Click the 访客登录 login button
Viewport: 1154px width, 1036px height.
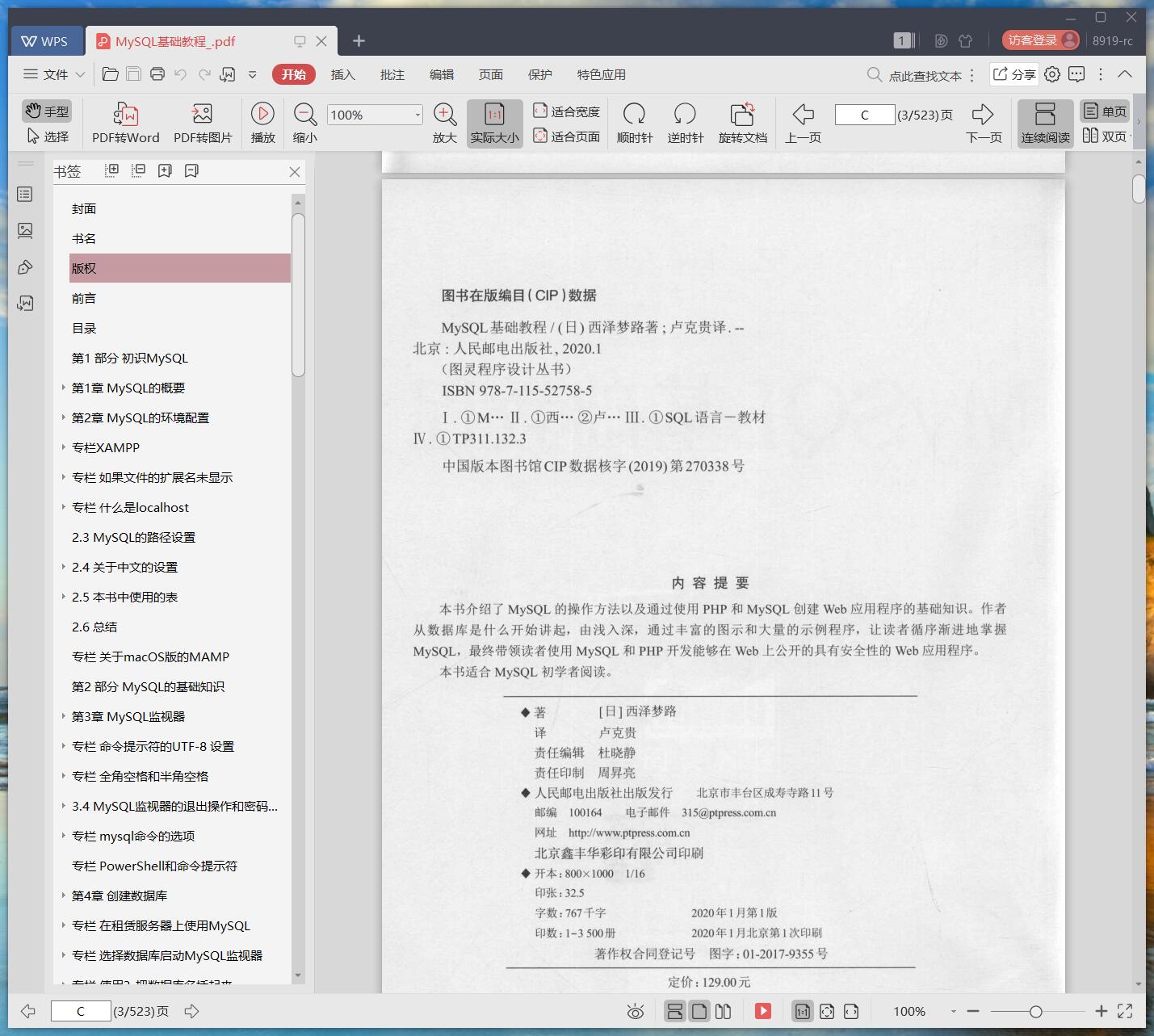click(1041, 40)
